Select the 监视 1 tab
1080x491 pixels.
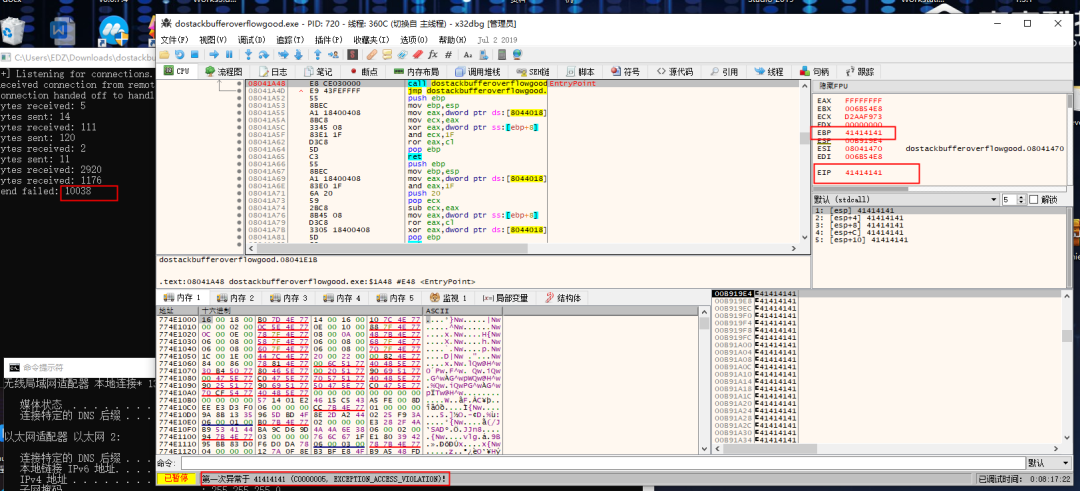(448, 298)
